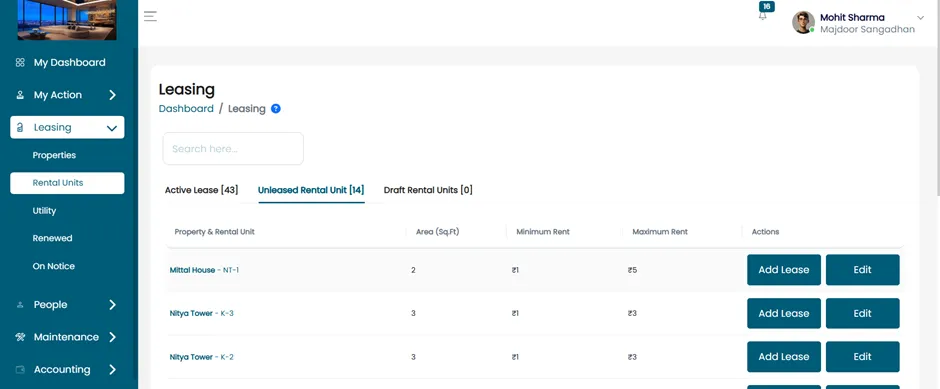Click the Property & Rental Unit column header
This screenshot has height=389, width=940.
(215, 231)
